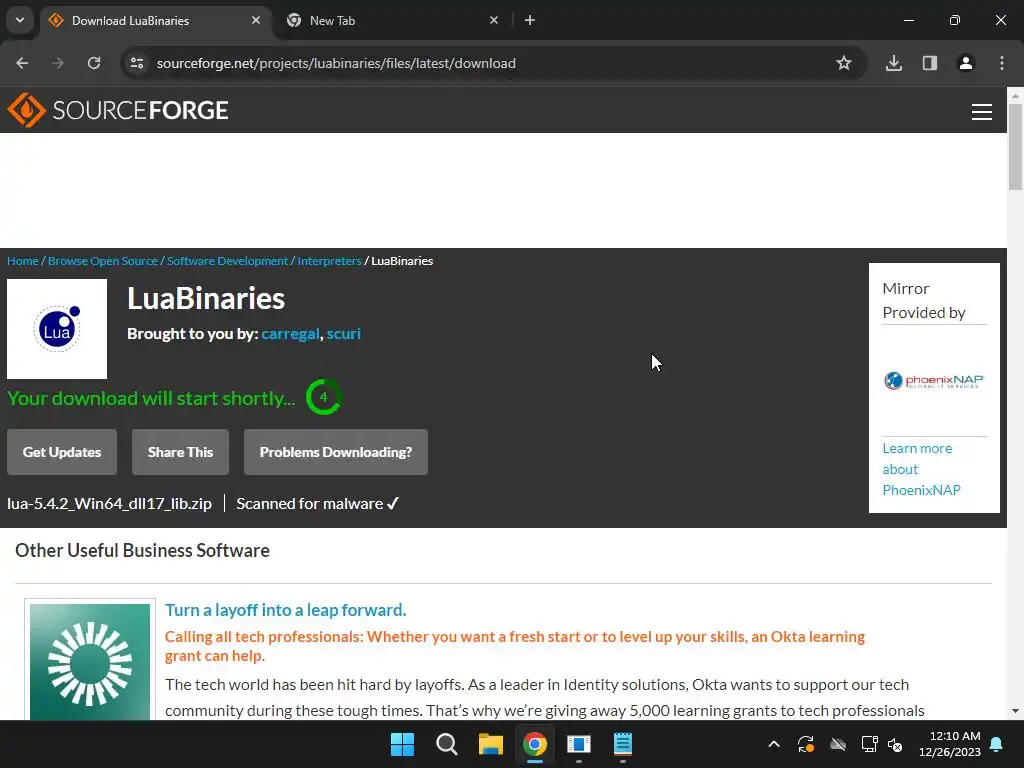Screen dimensions: 1024x768
Task: Click the page vertical scrollbar thumb
Action: pyautogui.click(x=1016, y=147)
